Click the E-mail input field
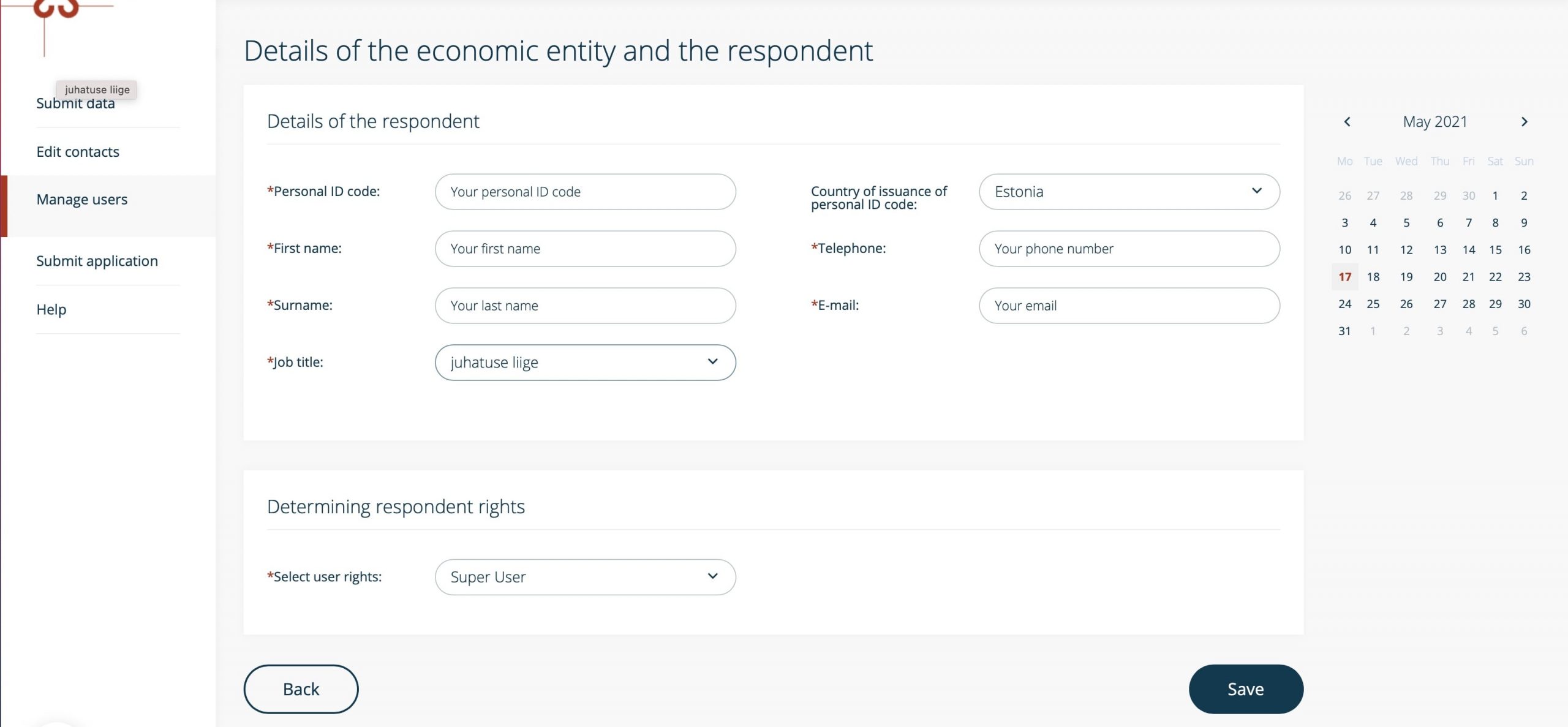This screenshot has width=1568, height=727. click(x=1129, y=306)
